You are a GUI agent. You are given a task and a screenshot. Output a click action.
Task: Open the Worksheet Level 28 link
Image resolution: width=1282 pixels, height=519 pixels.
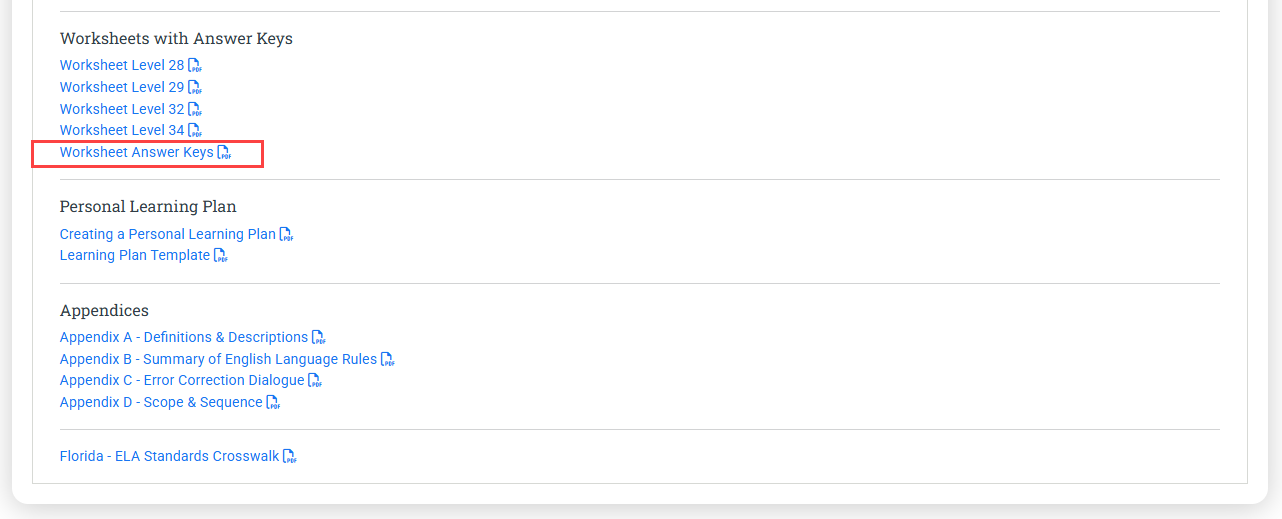(122, 66)
